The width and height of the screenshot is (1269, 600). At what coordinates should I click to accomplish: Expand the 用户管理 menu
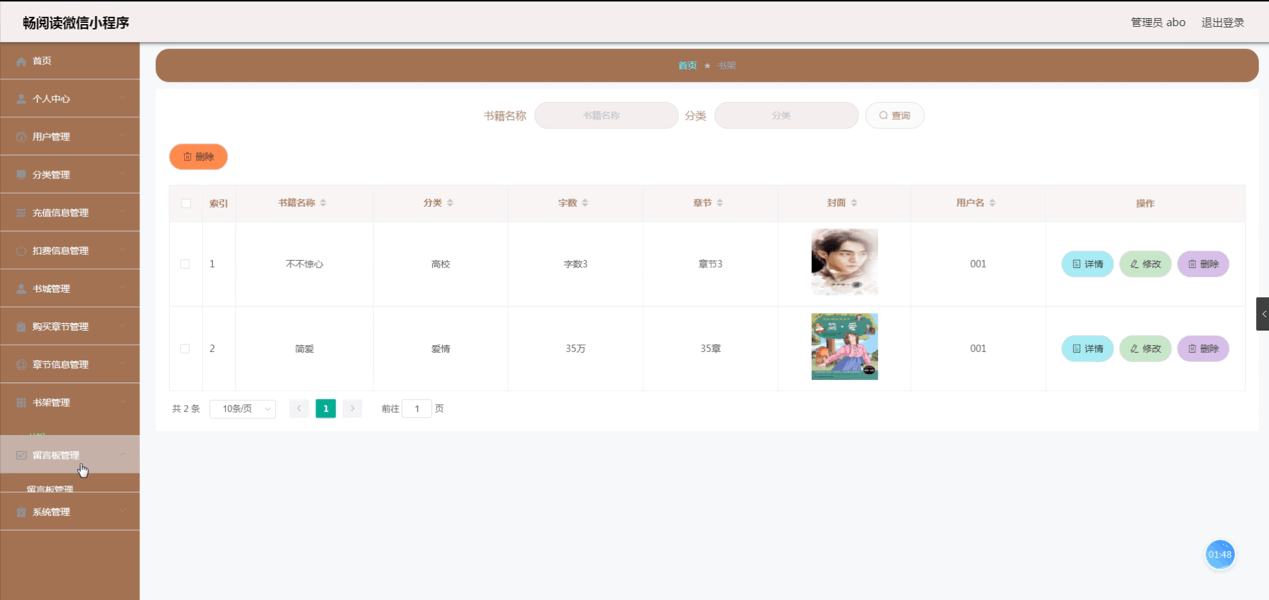[69, 137]
